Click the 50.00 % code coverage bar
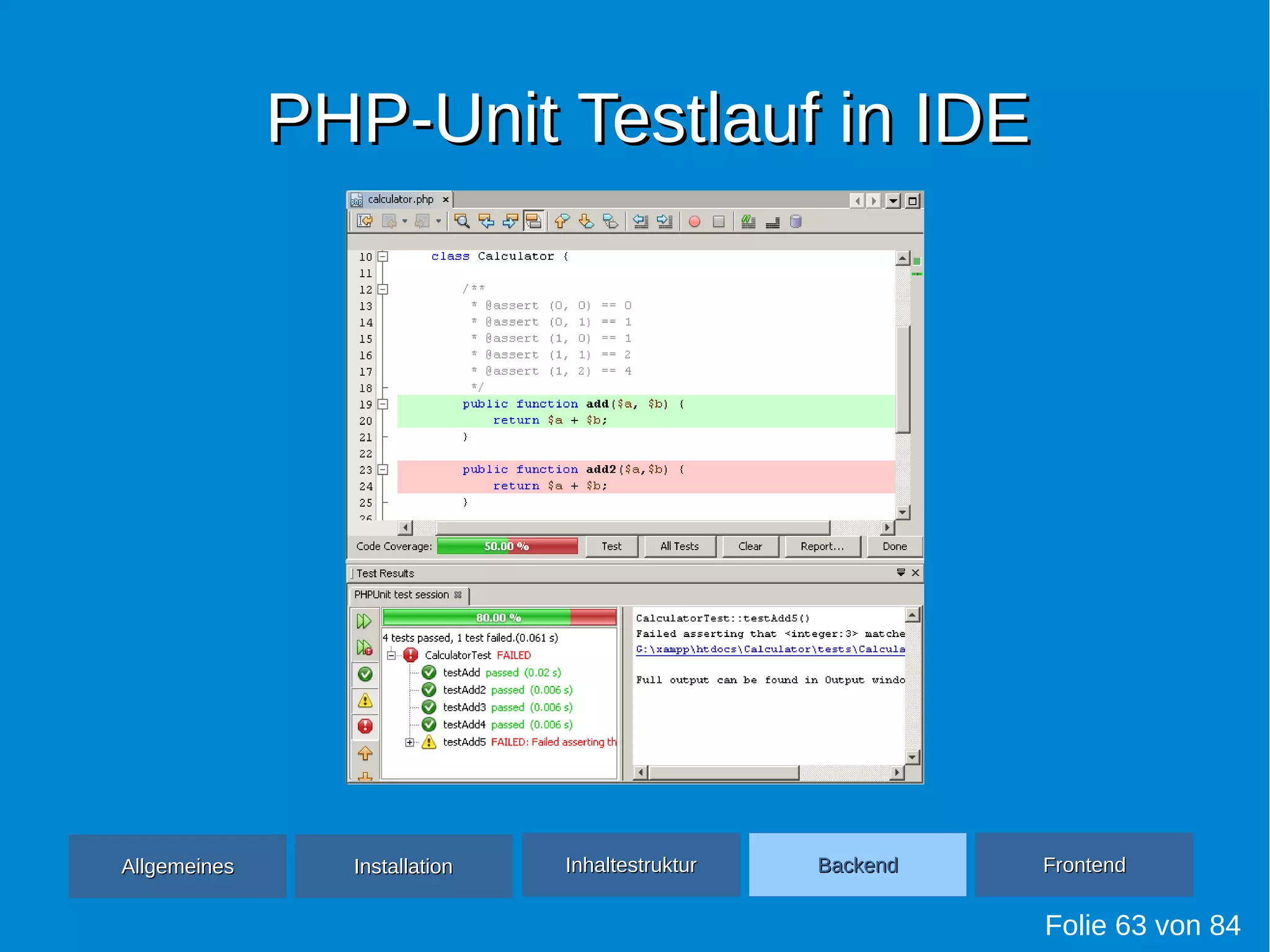Screen dimensions: 1270x952 pyautogui.click(x=507, y=546)
